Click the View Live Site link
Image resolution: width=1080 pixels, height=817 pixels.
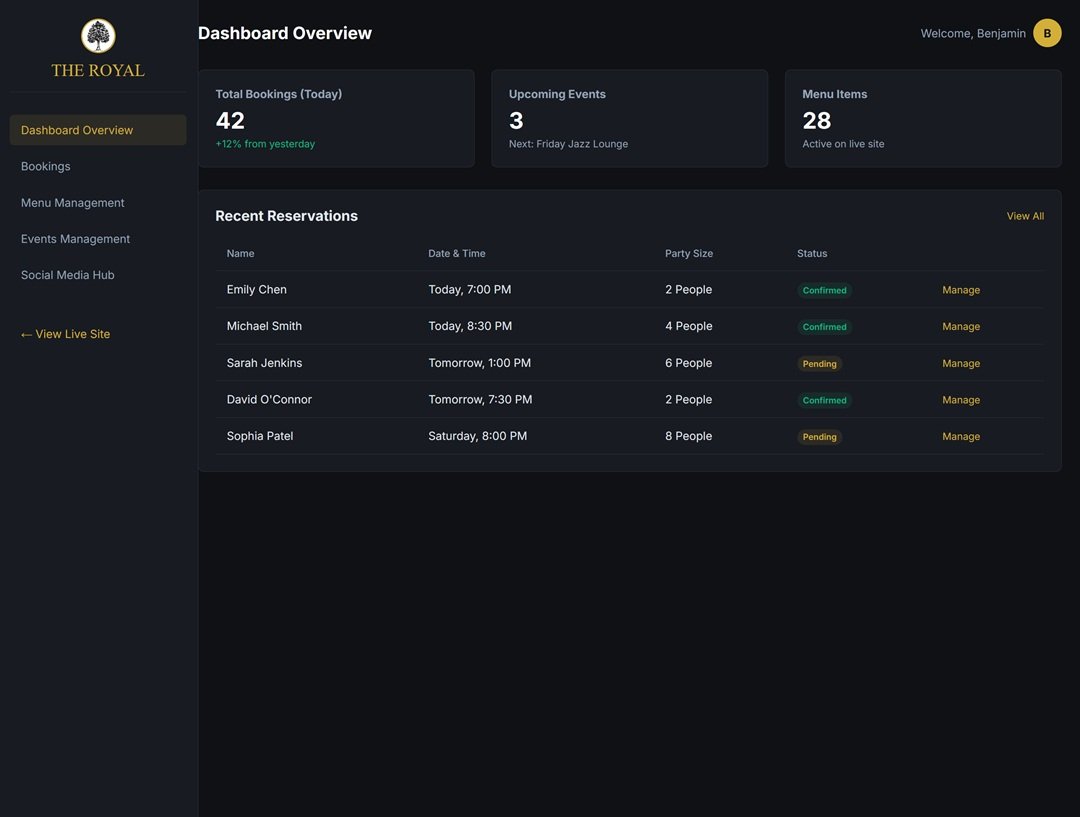65,334
